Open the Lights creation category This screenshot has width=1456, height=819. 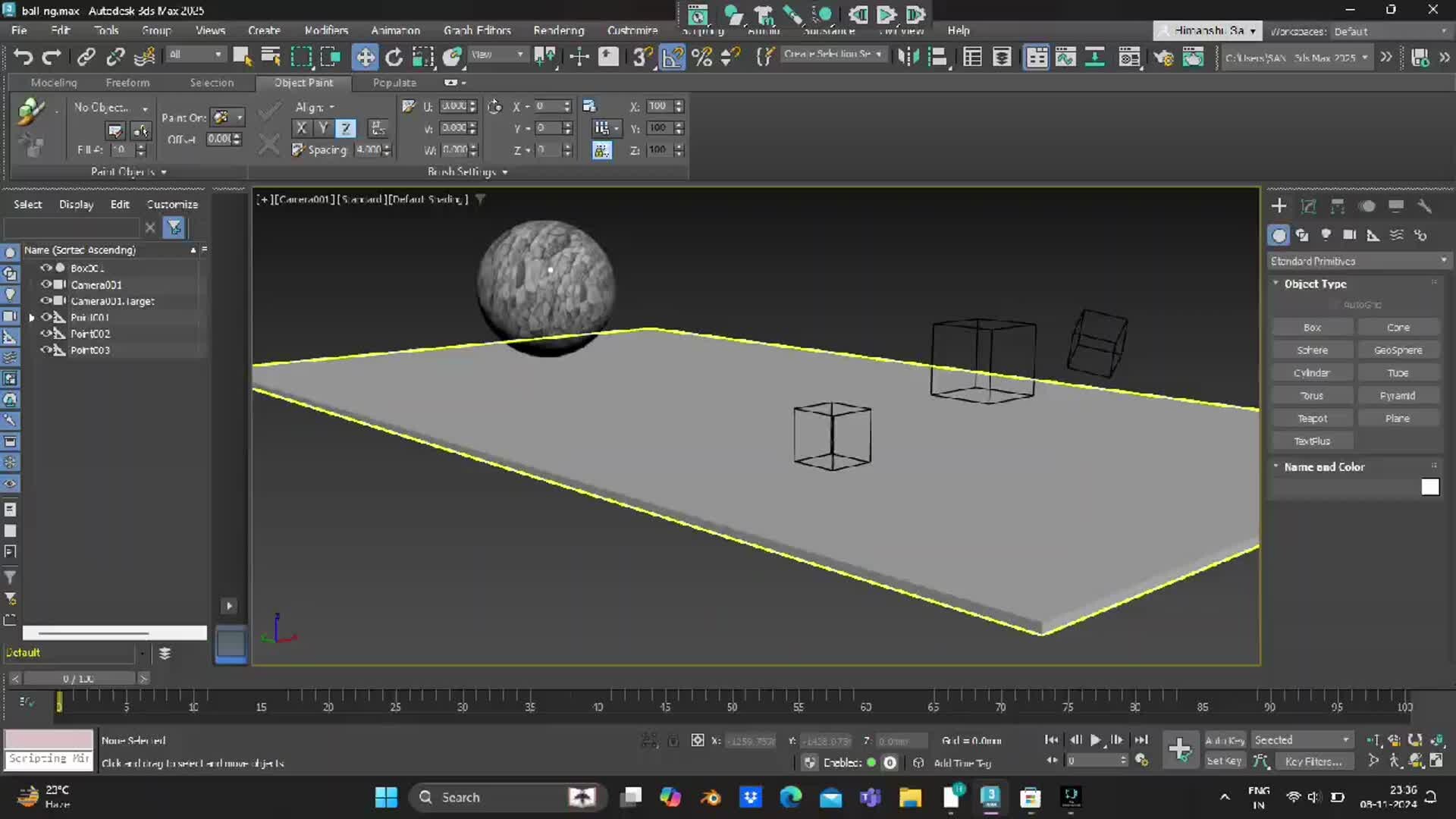coord(1326,235)
